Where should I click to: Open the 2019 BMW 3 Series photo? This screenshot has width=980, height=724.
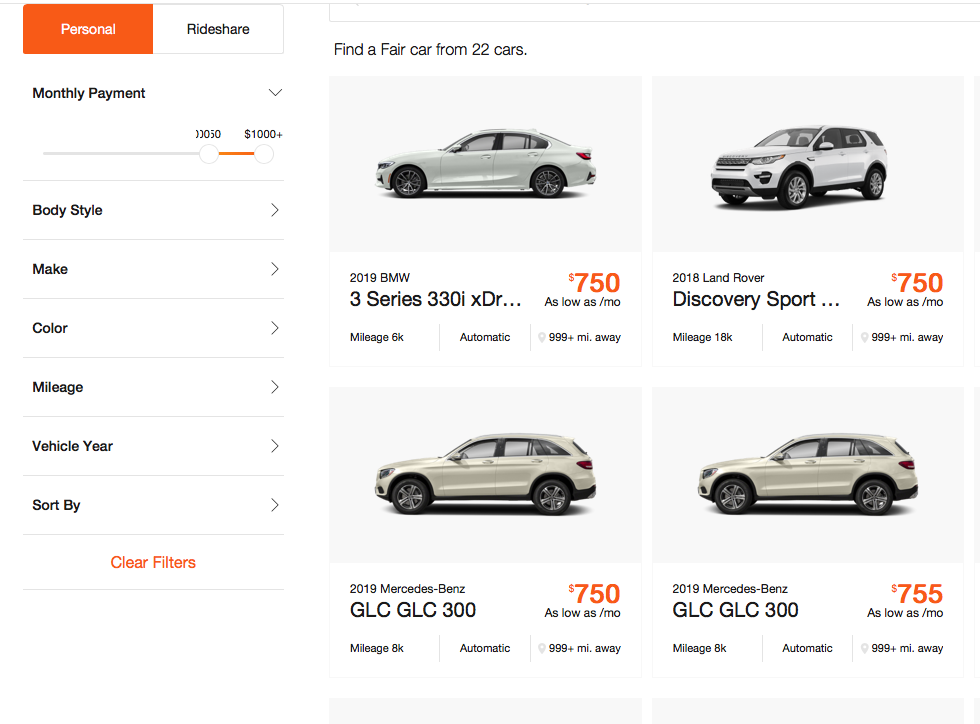485,164
